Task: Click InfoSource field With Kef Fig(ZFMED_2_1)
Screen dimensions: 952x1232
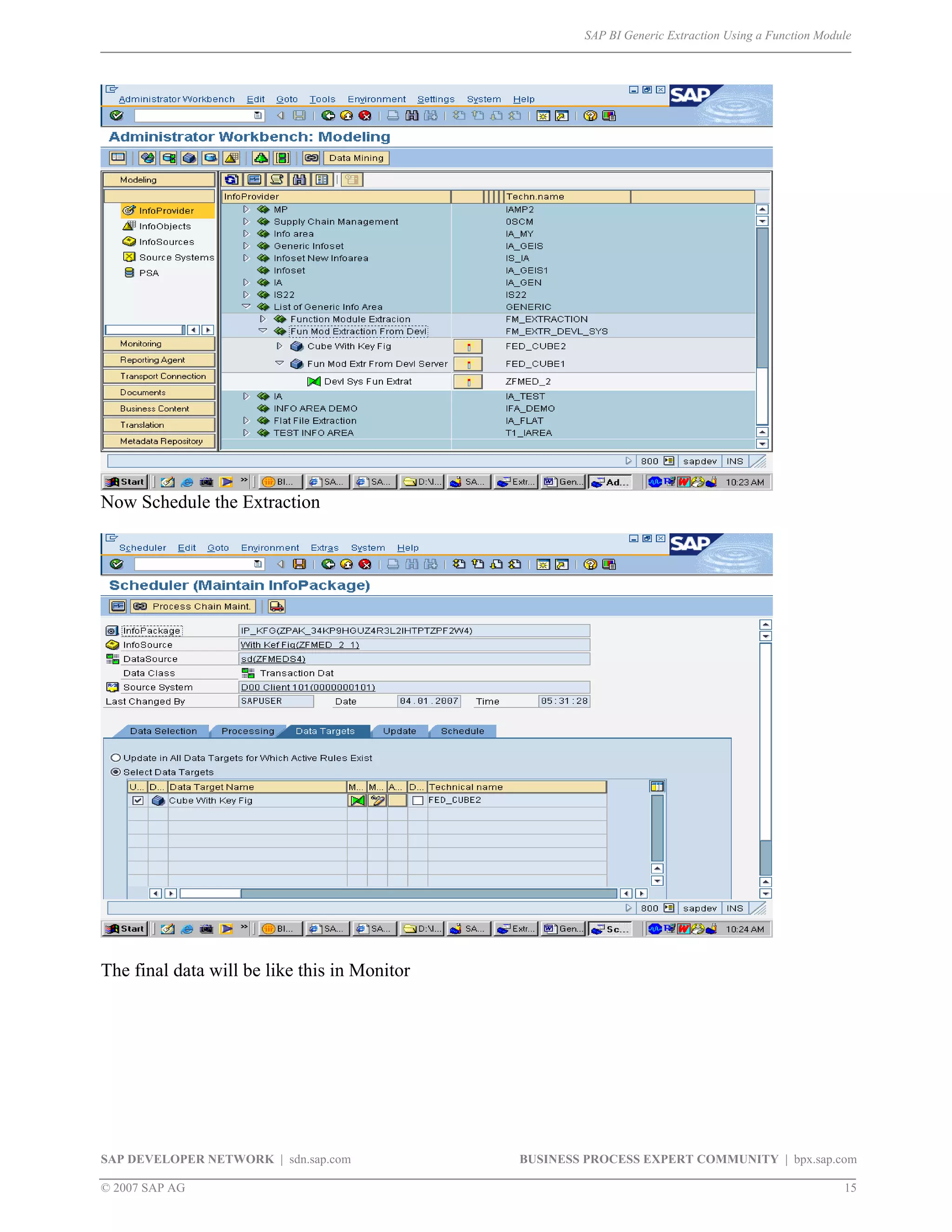Action: tap(414, 645)
